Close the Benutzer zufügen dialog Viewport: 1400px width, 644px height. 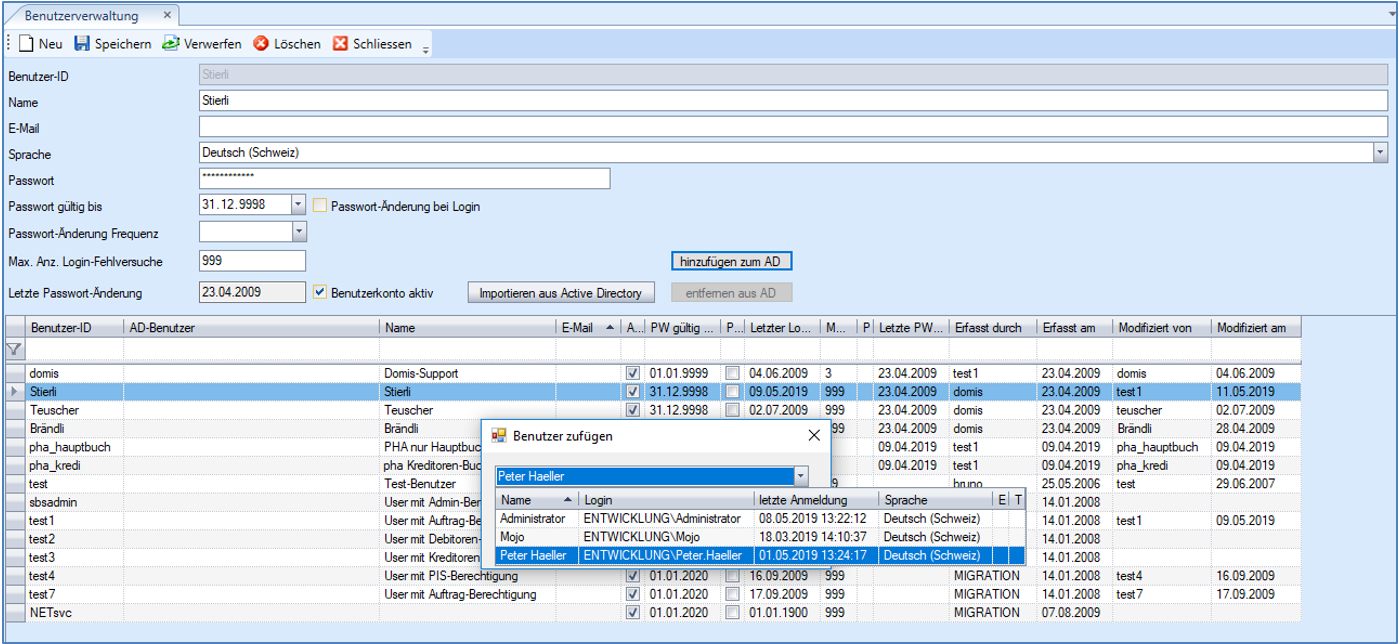[x=814, y=435]
